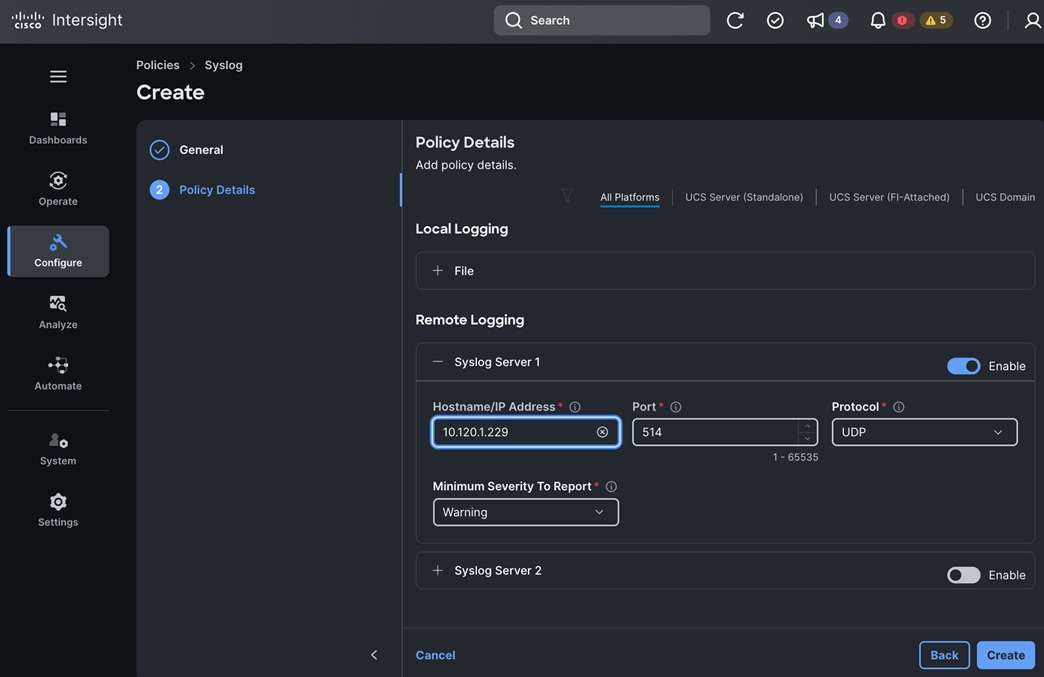Click the Cisco Intersight logo
The width and height of the screenshot is (1044, 677).
[67, 20]
